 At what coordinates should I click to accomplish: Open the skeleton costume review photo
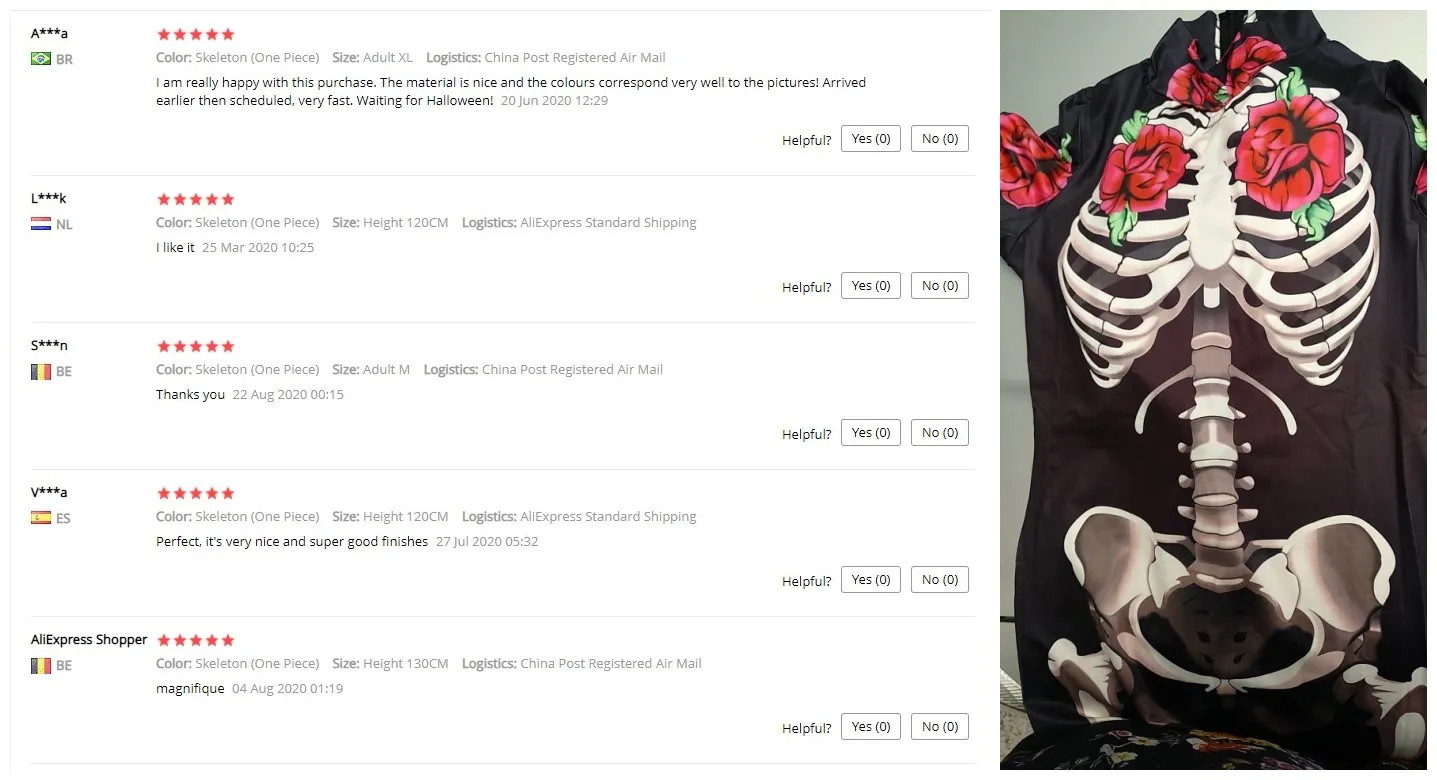(1213, 390)
